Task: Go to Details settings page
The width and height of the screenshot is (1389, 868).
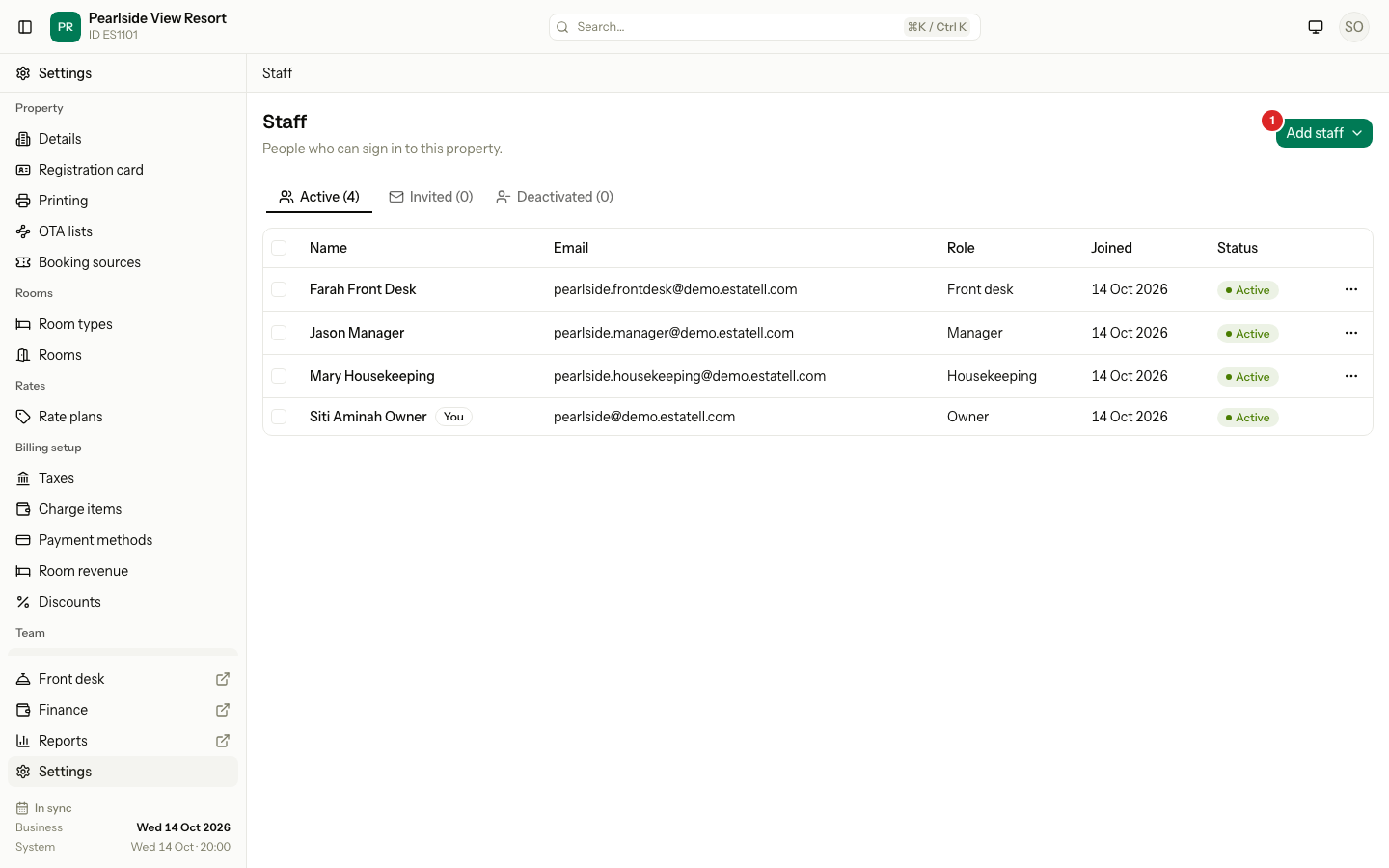Action: (x=123, y=139)
